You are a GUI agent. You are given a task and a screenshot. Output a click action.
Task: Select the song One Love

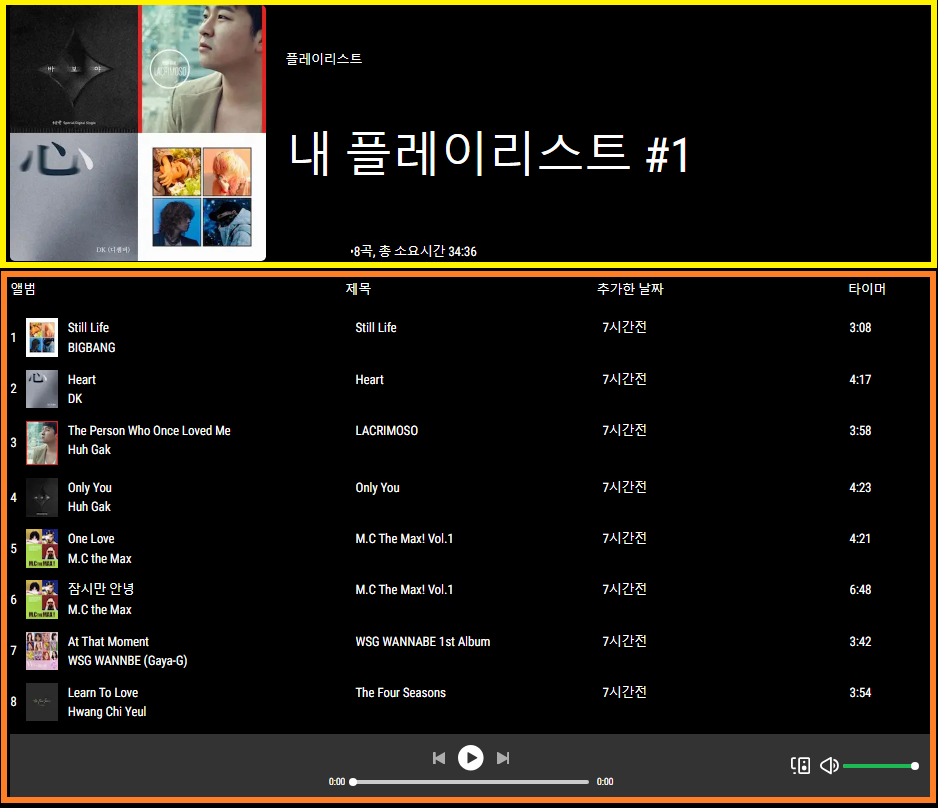(x=91, y=539)
